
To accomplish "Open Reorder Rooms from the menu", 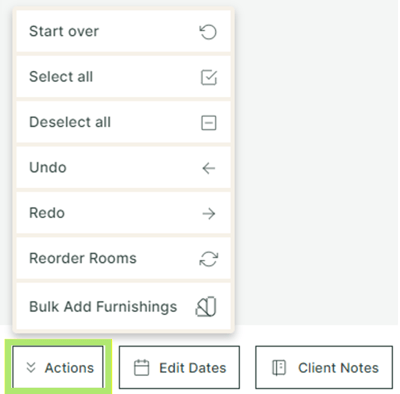I will pyautogui.click(x=123, y=258).
